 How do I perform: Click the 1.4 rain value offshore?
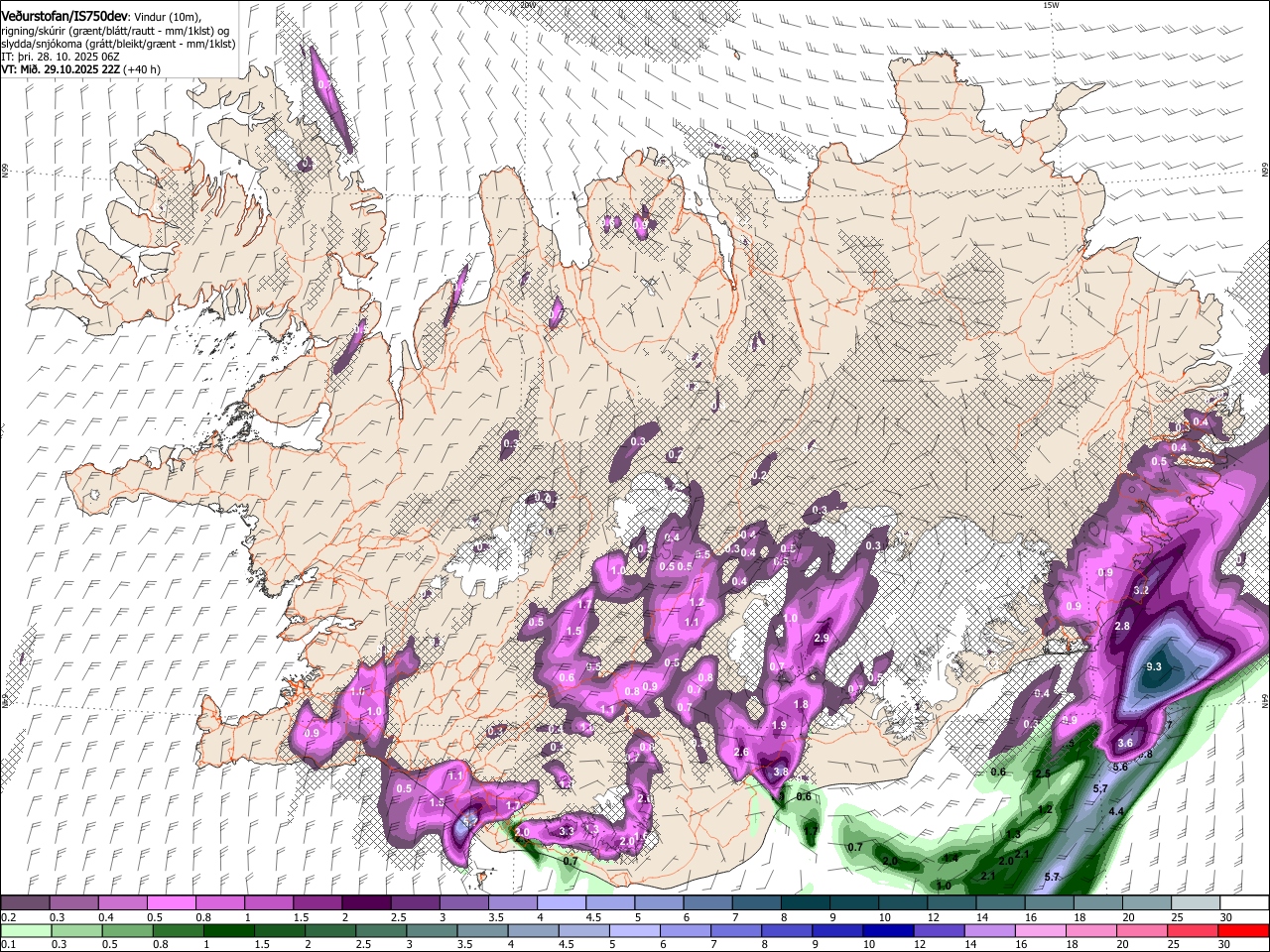(x=951, y=857)
